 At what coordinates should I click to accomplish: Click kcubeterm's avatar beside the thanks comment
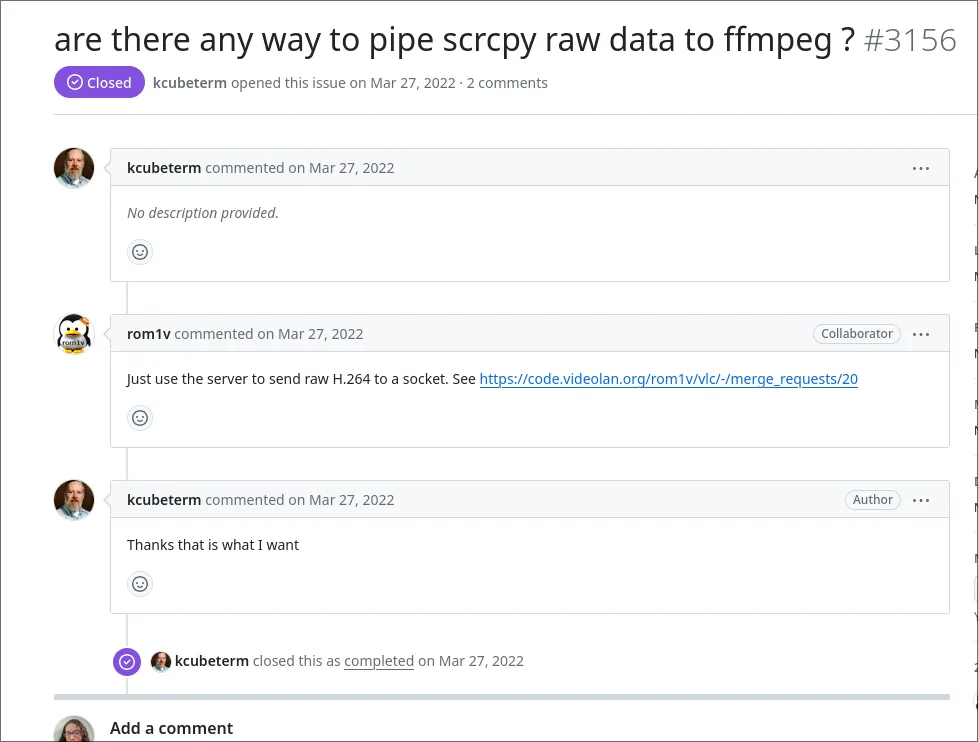pyautogui.click(x=74, y=500)
